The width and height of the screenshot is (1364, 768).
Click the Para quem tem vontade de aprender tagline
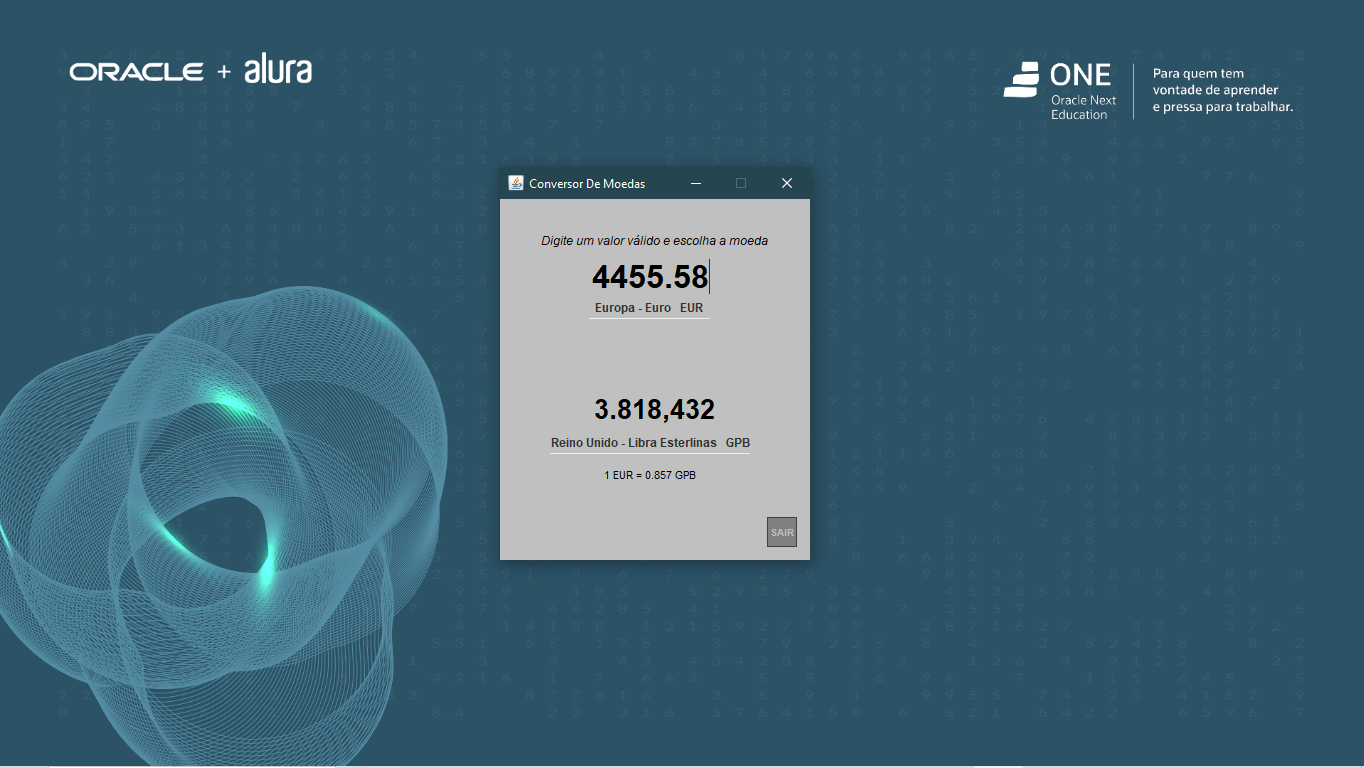coord(1222,89)
